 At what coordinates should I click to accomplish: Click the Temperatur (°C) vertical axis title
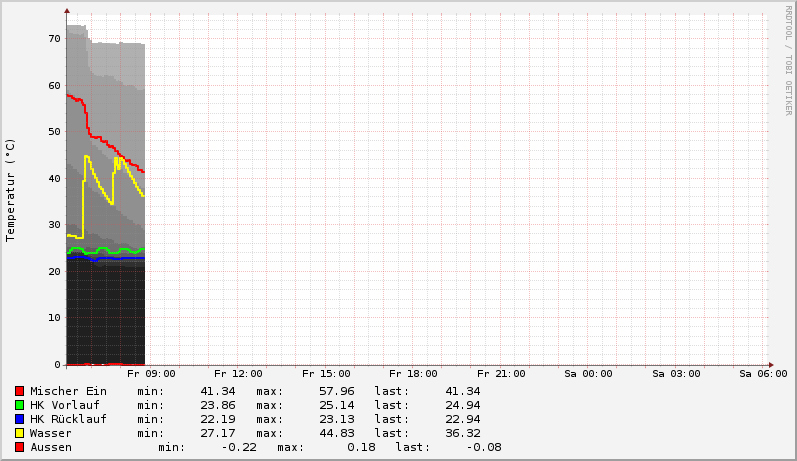tap(11, 189)
